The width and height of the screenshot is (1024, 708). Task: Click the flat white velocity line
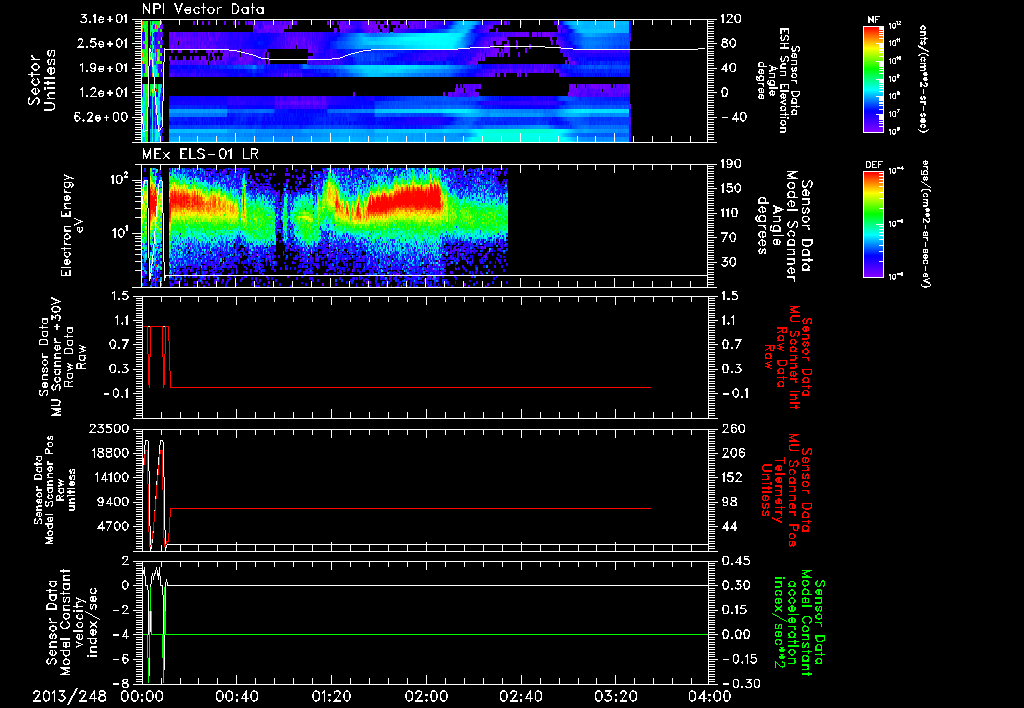click(438, 585)
